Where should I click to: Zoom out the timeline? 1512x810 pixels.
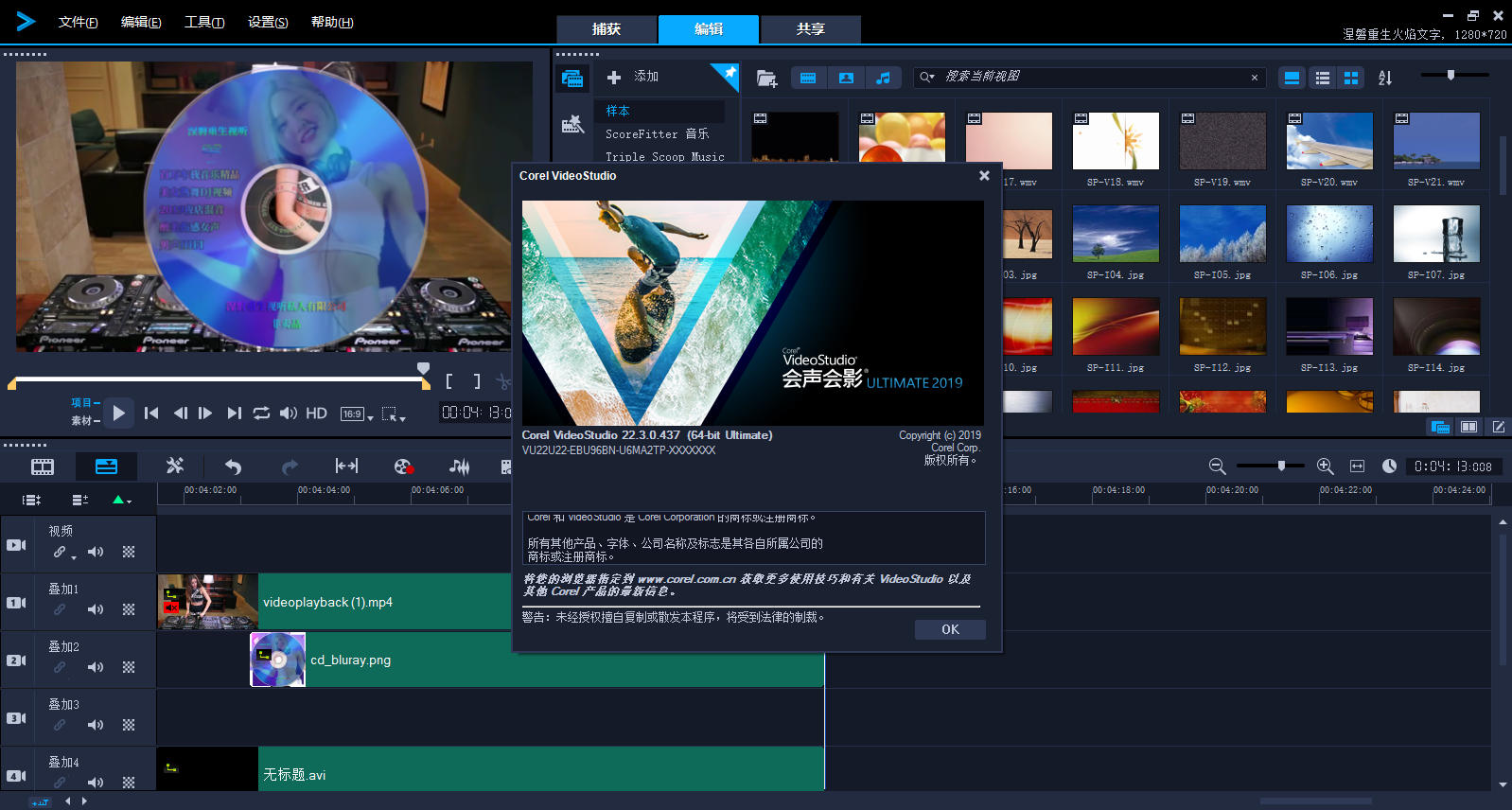click(x=1218, y=467)
